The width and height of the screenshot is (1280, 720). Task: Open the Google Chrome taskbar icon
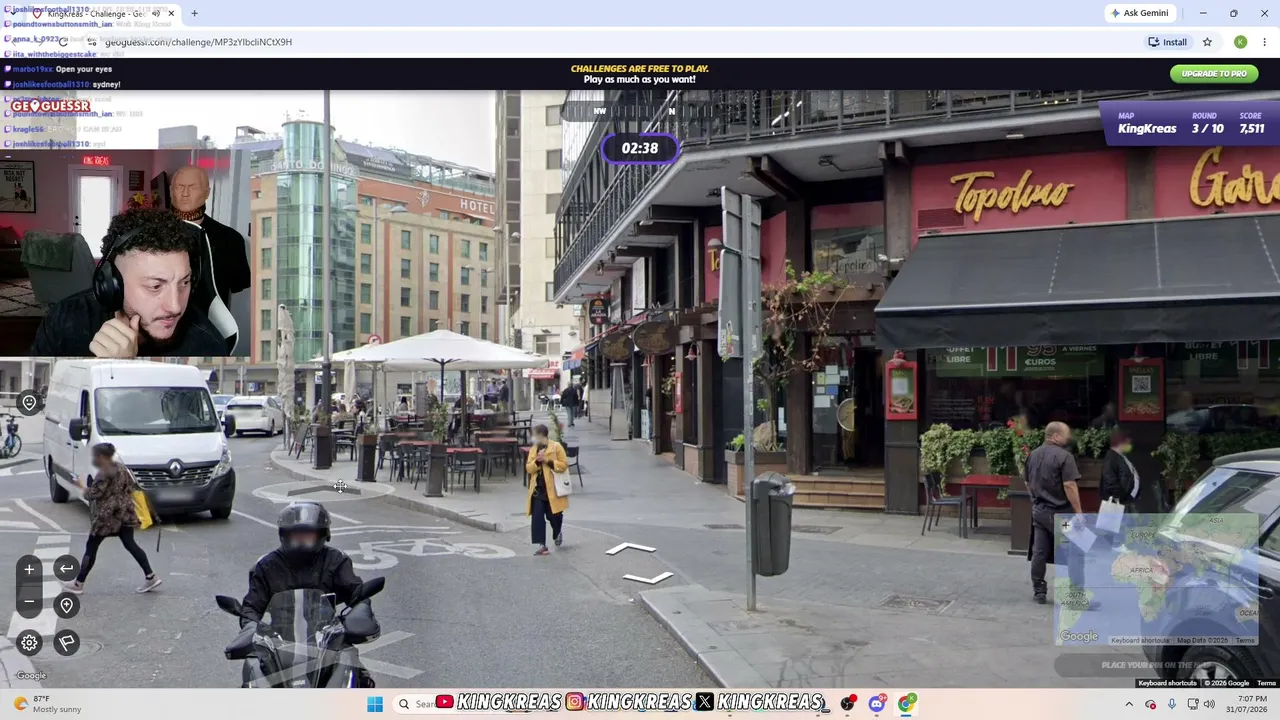(x=906, y=704)
